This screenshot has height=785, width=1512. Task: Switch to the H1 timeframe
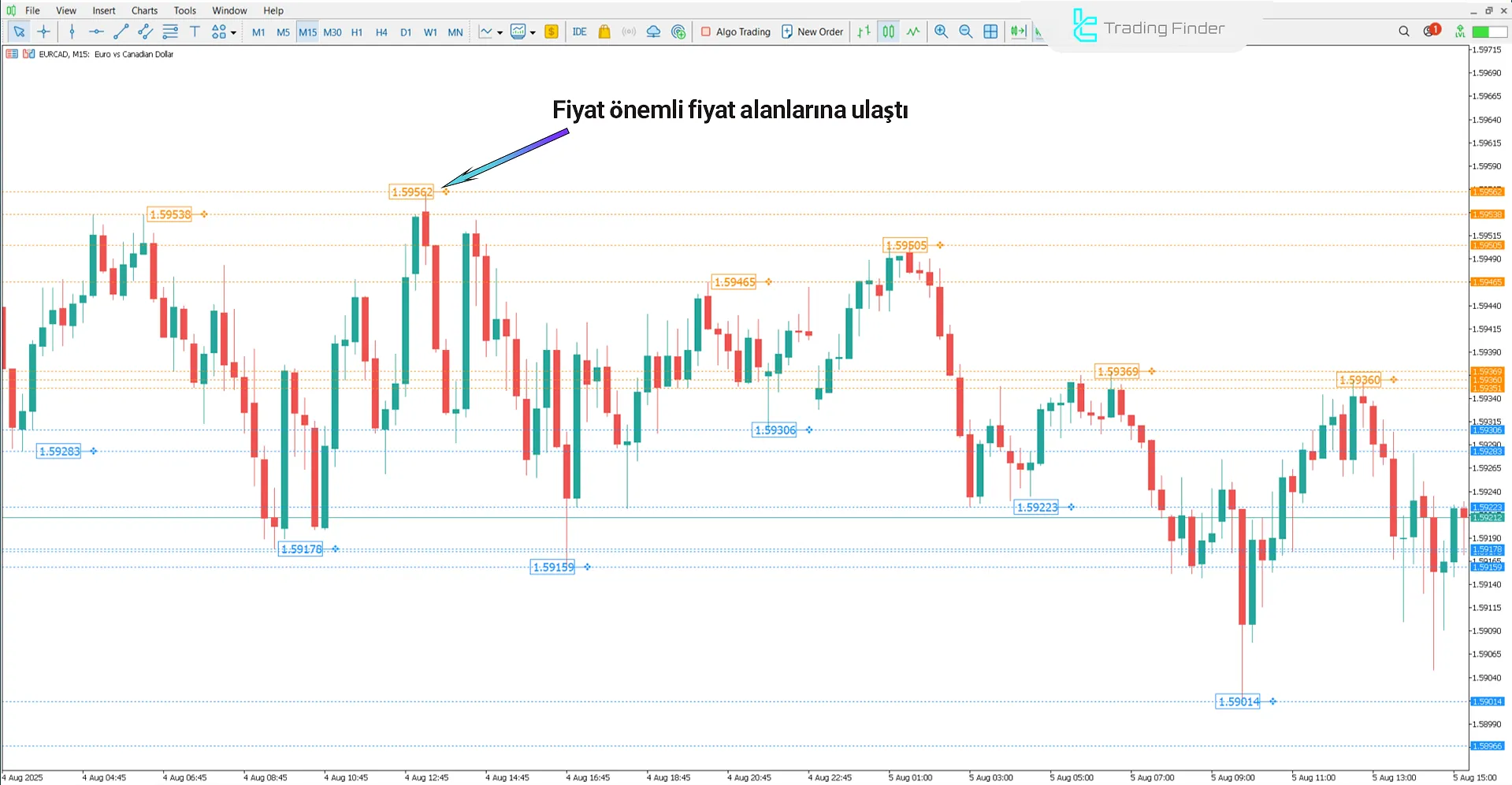(x=357, y=32)
